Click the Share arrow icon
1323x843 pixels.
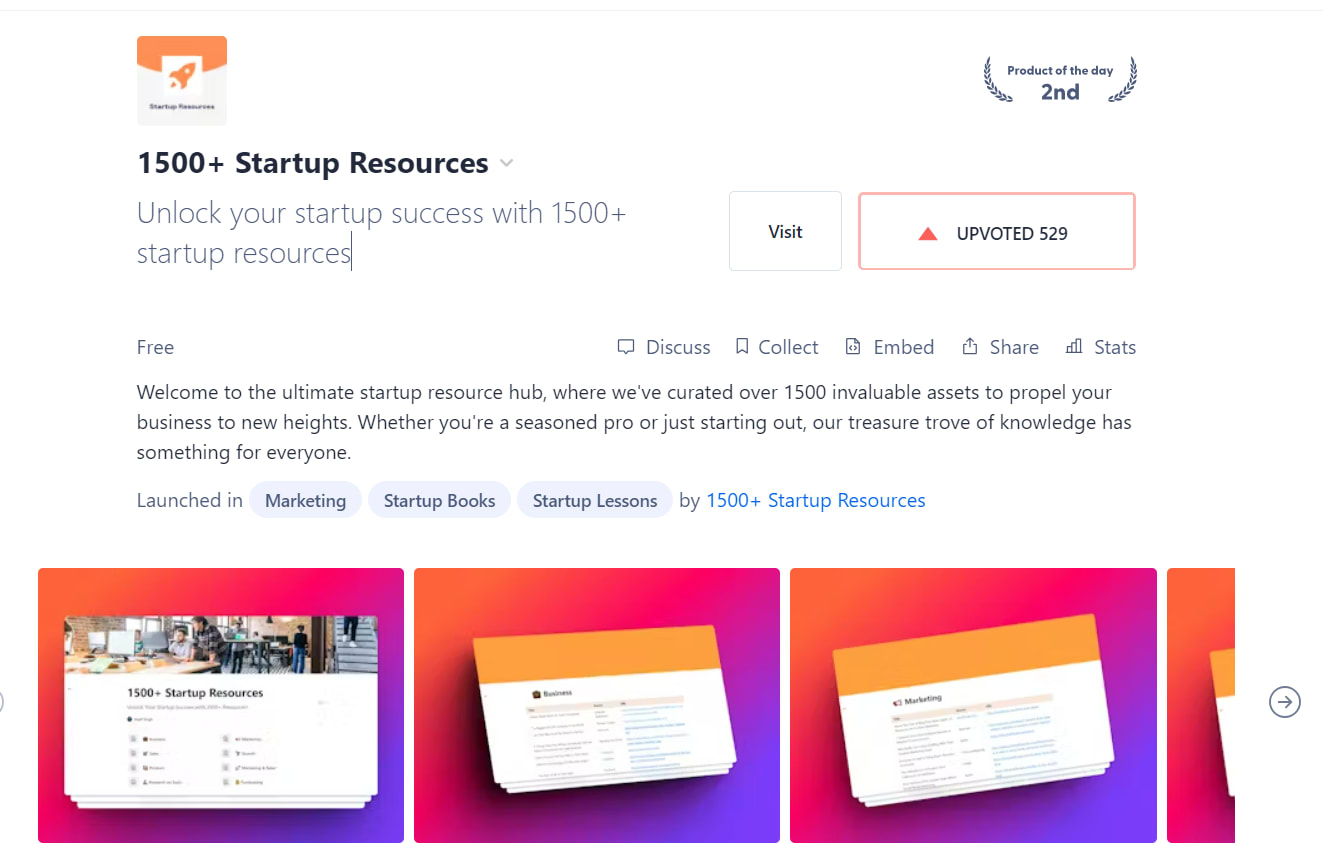click(x=970, y=347)
